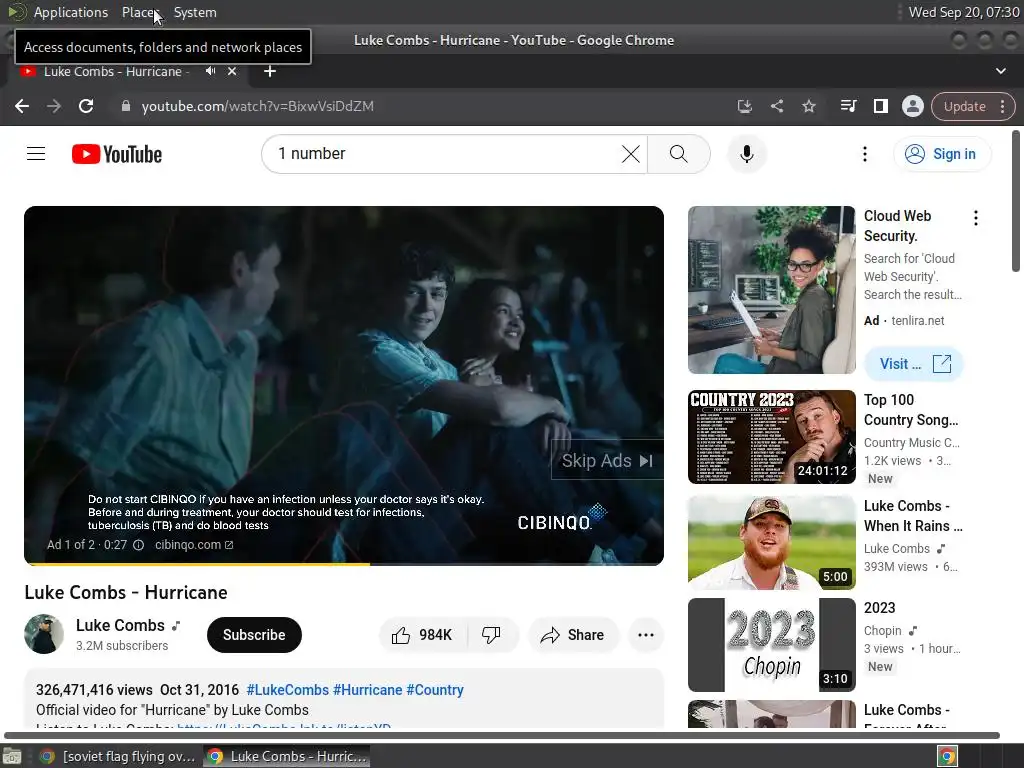
Task: Click the ad info icon beside 0:27
Action: click(138, 545)
